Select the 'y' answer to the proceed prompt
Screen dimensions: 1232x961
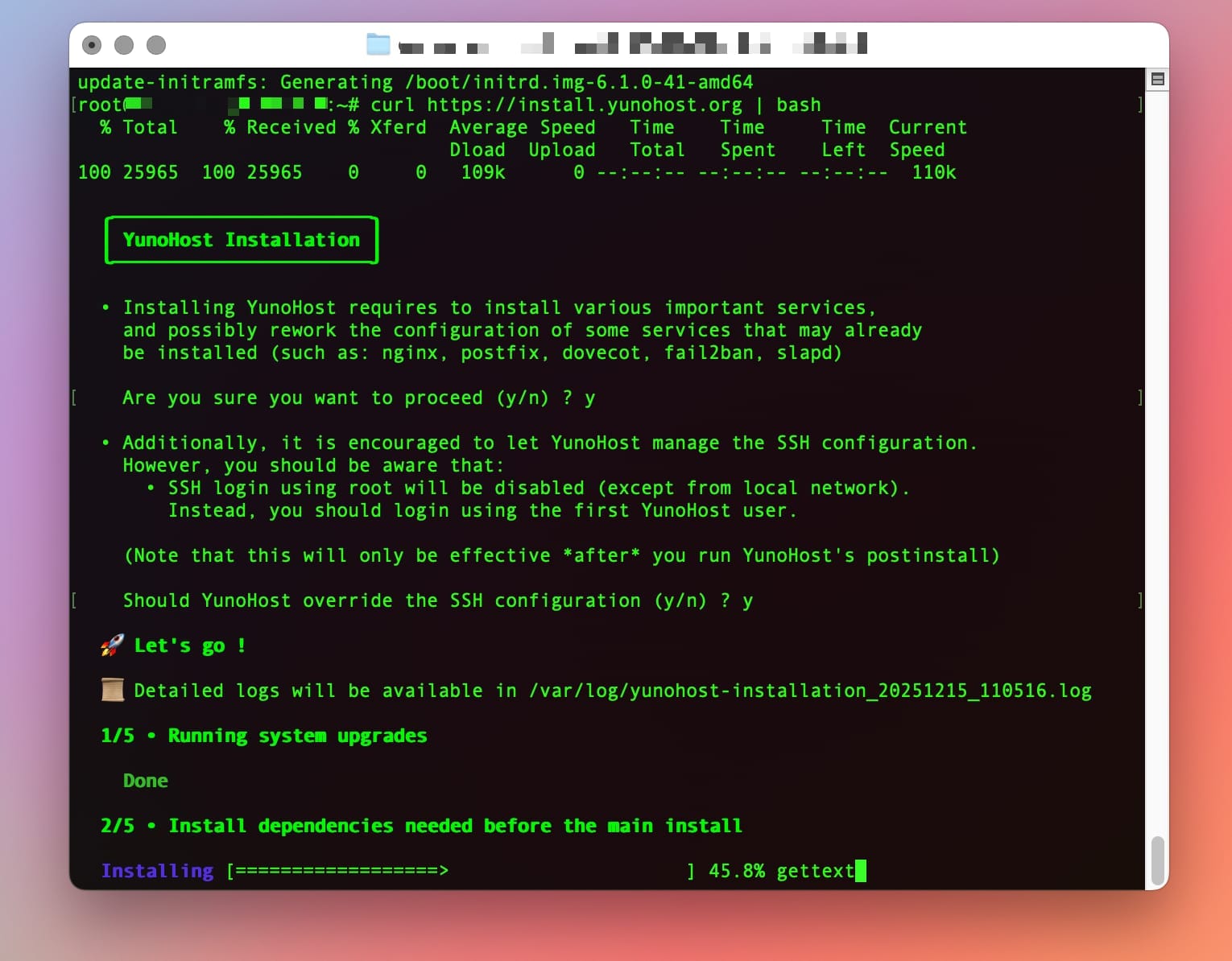(x=590, y=398)
